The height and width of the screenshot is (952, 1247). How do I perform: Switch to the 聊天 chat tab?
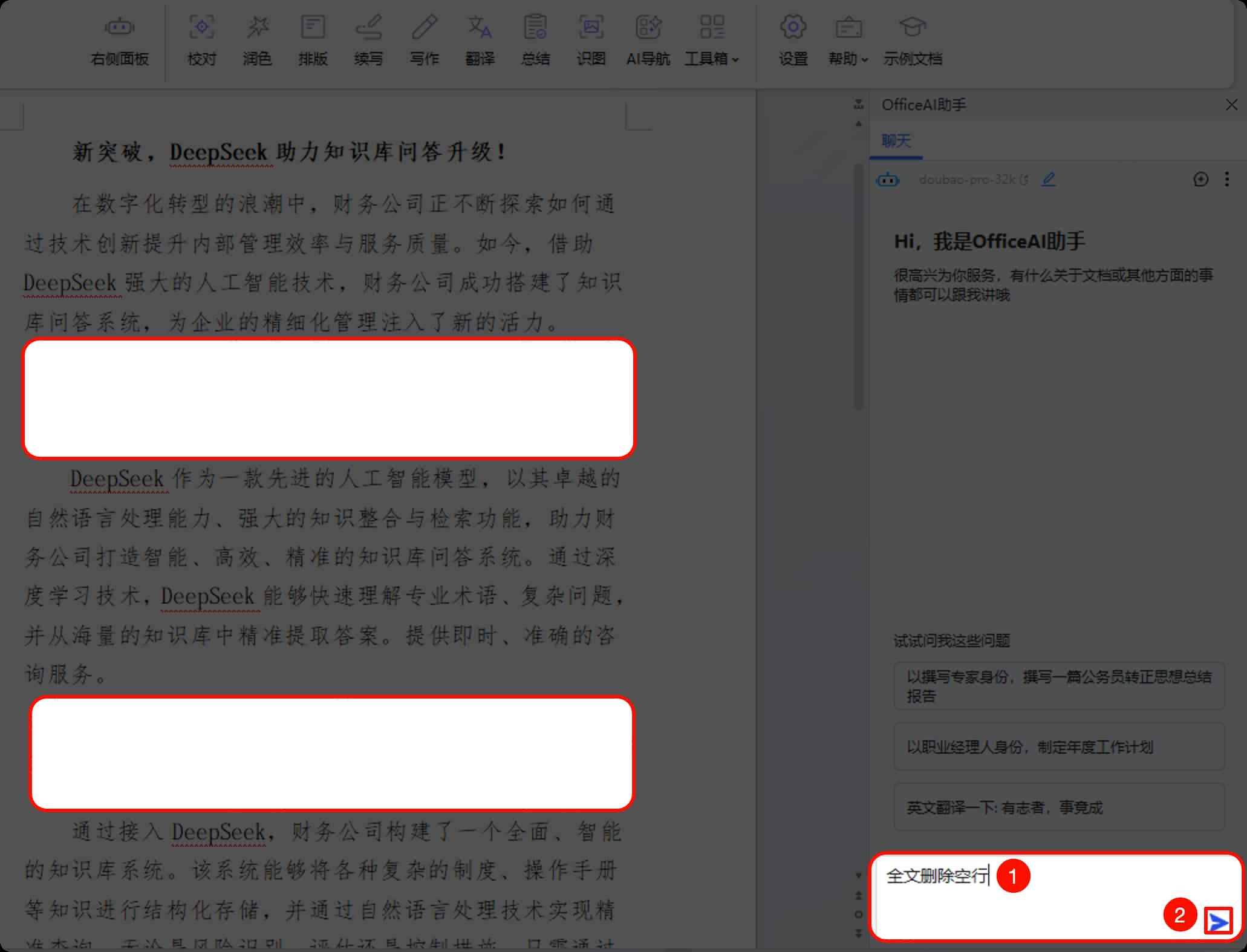pyautogui.click(x=895, y=140)
